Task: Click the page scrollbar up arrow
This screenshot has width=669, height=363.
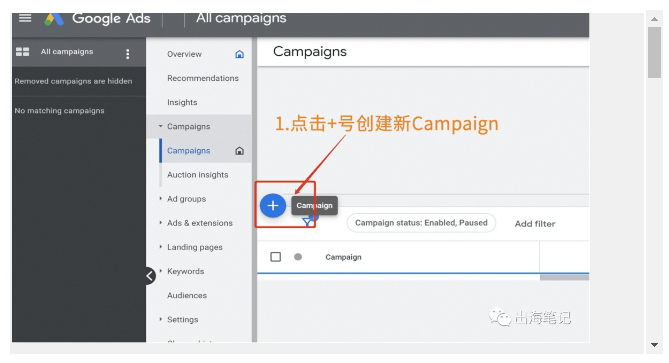Action: tap(654, 19)
